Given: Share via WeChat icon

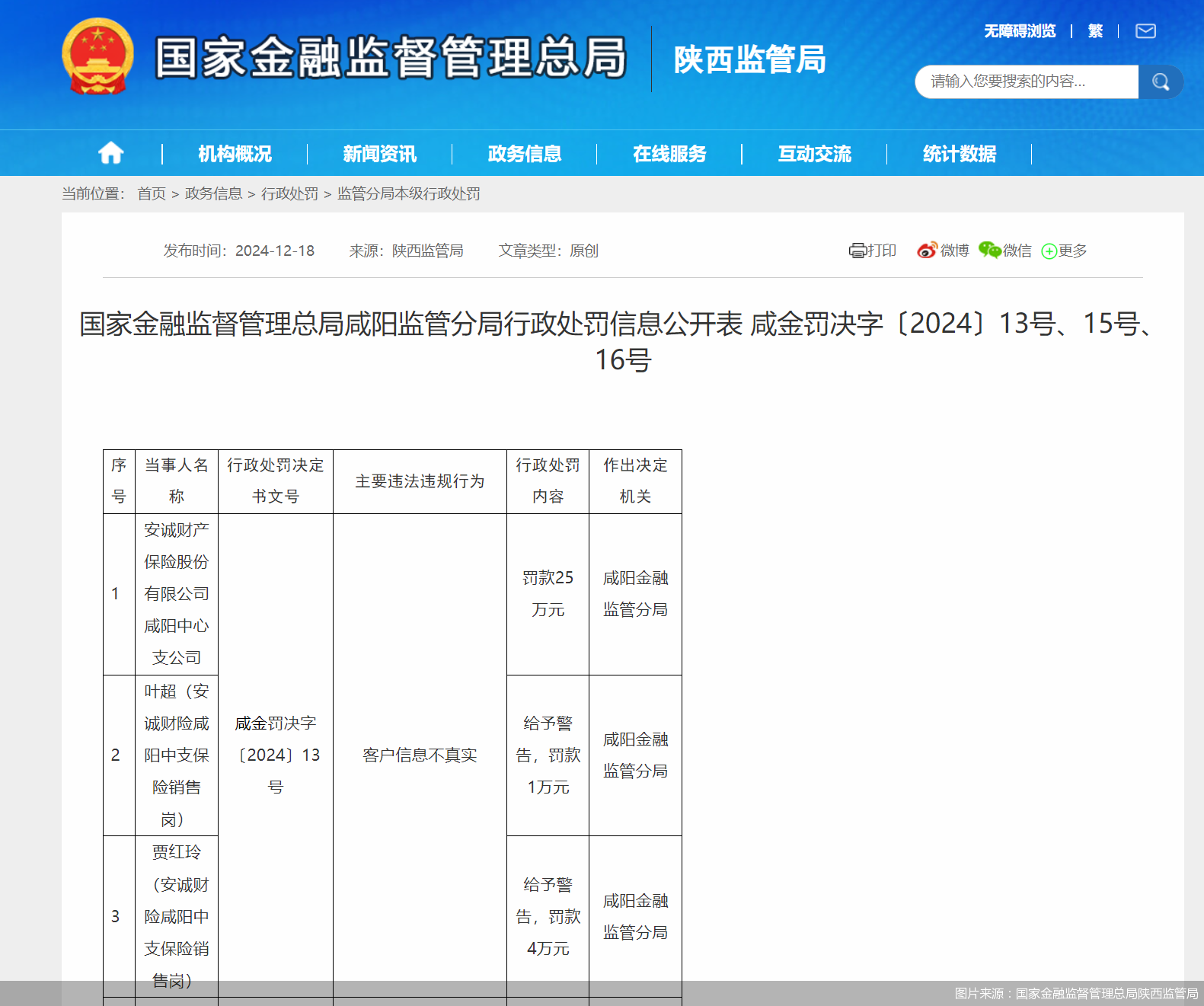Looking at the screenshot, I should click(x=989, y=251).
